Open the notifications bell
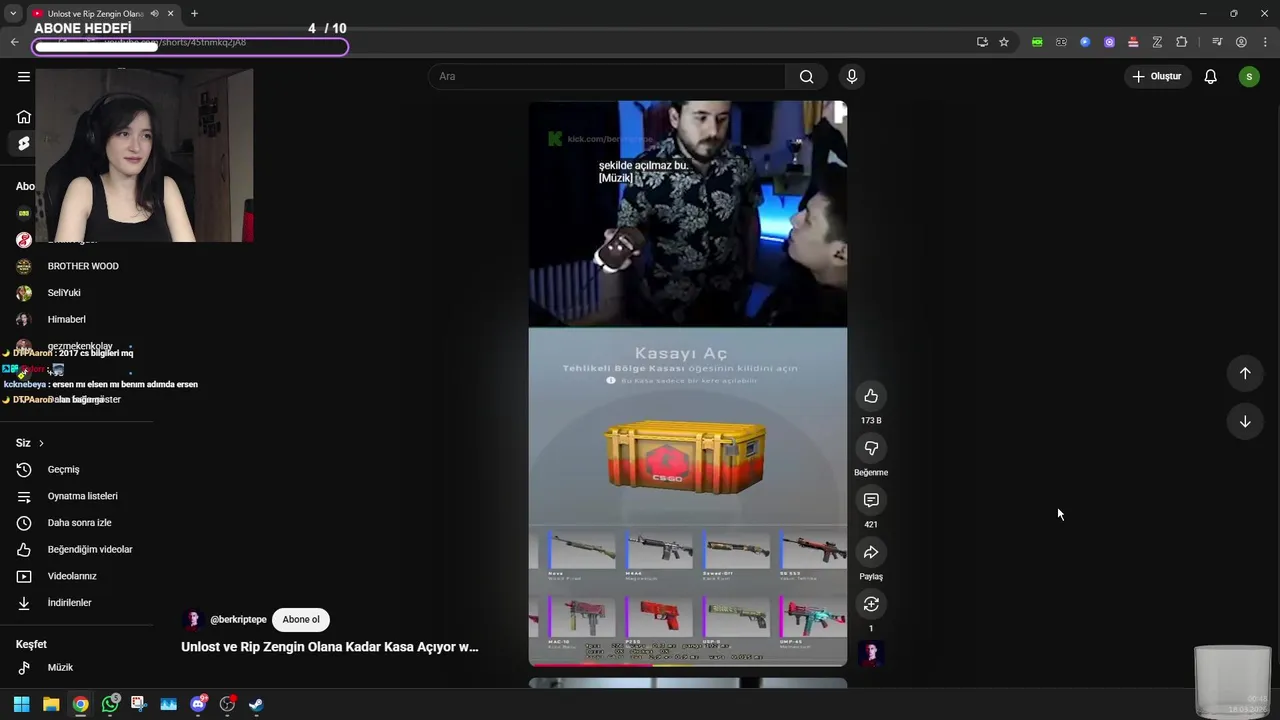Screen dimensions: 1280x720 click(1211, 76)
